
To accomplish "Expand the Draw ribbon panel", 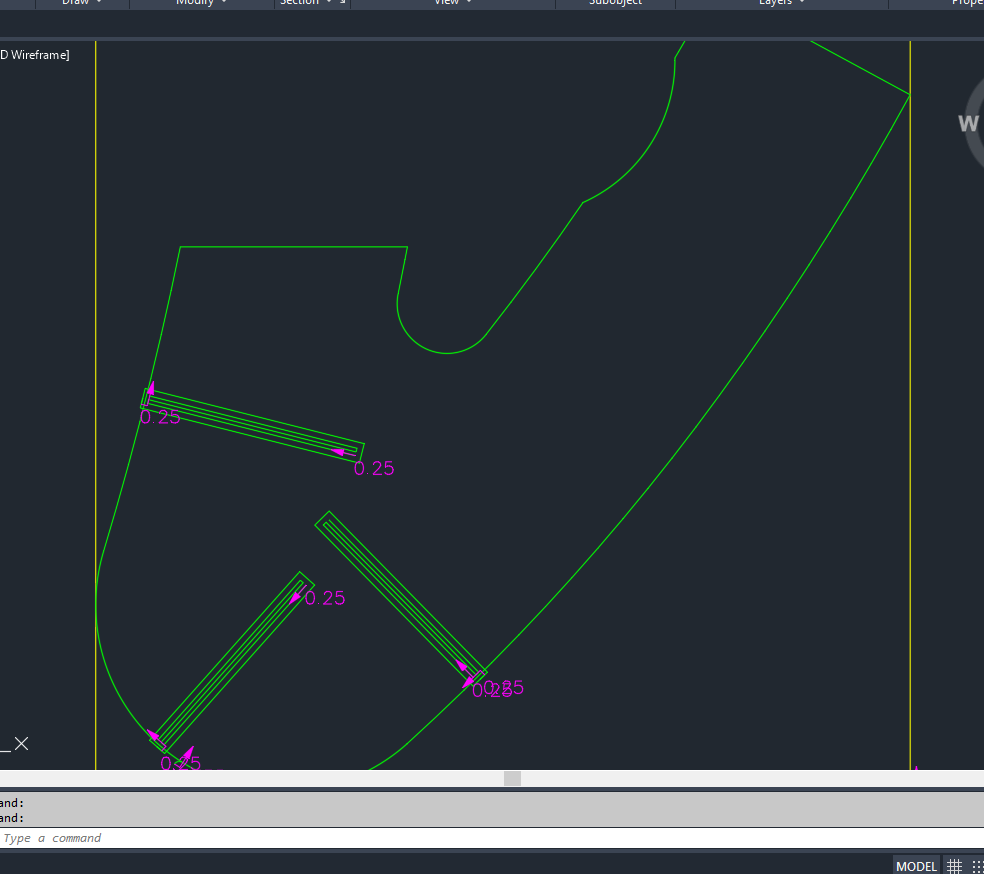I will 82,3.
